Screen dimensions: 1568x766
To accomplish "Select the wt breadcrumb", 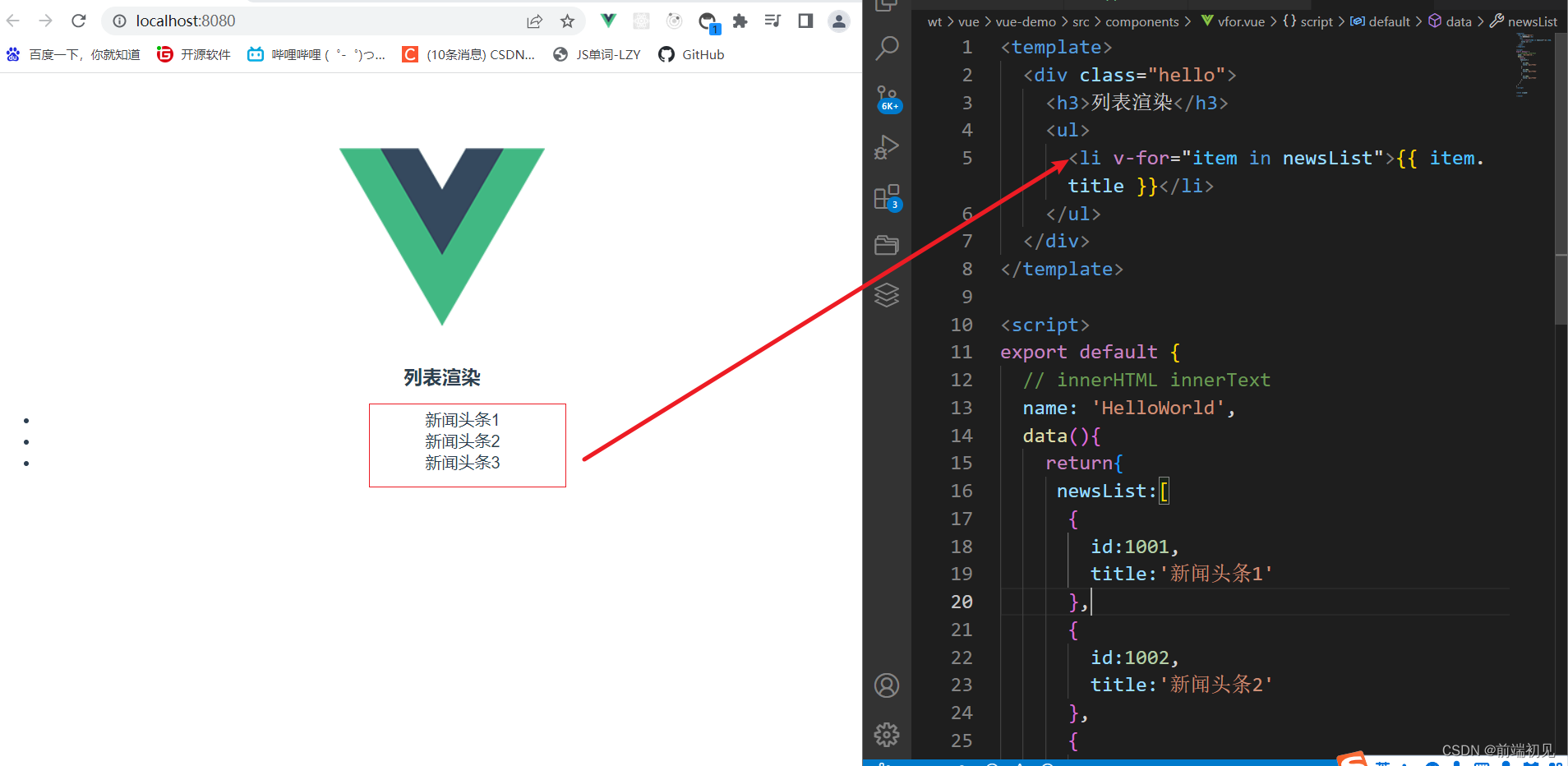I will click(x=934, y=21).
